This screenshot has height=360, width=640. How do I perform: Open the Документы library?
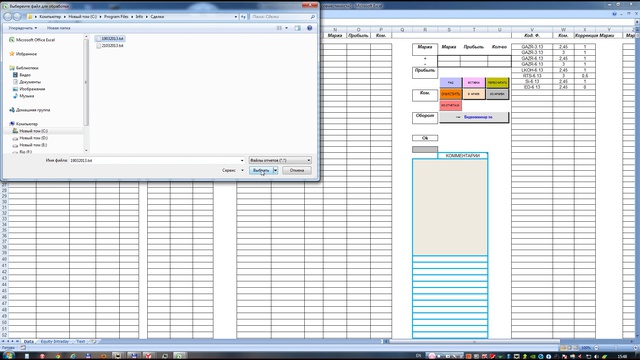point(27,82)
